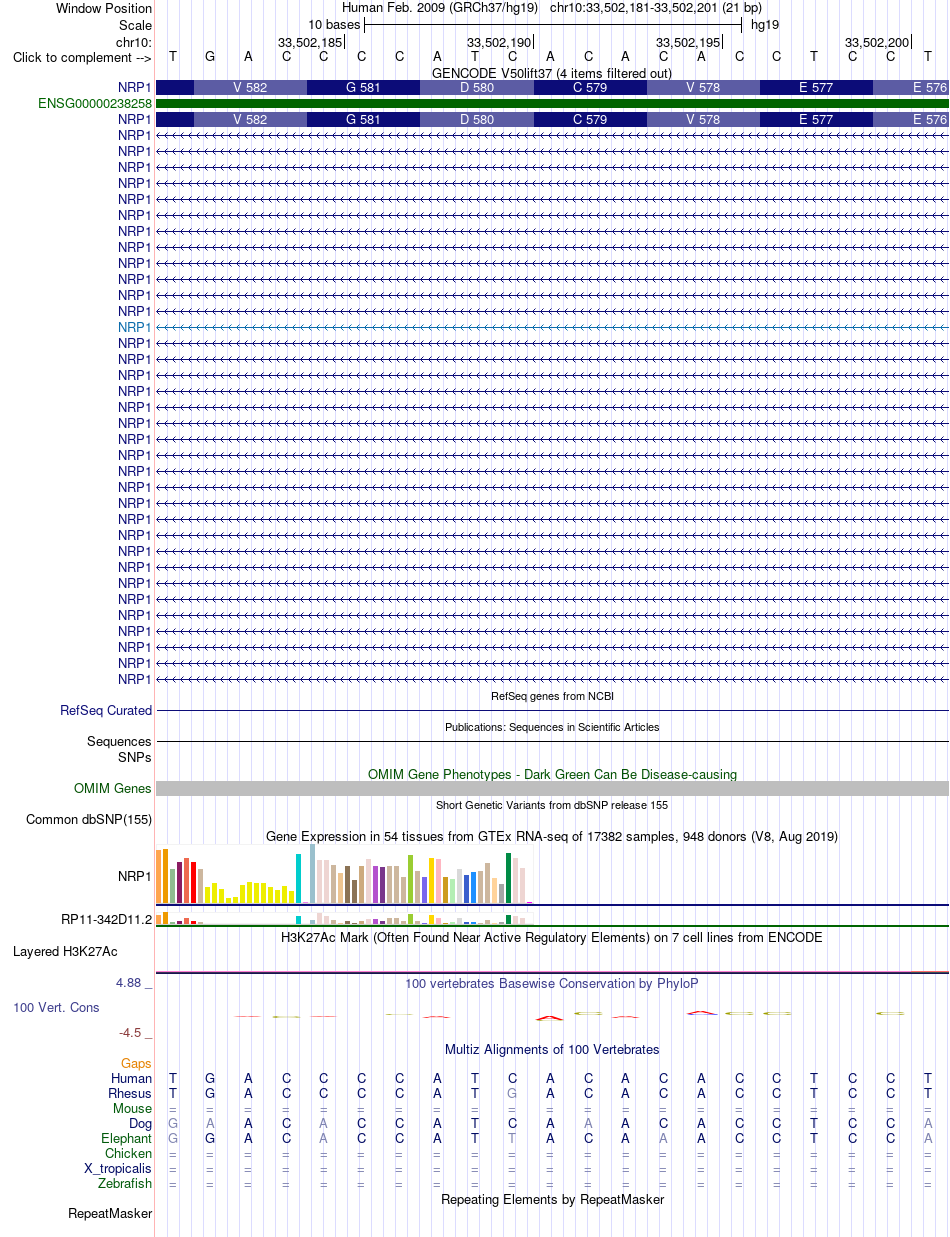Click the NRP1 GTEx expression bar chart
The height and width of the screenshot is (1237, 950).
pyautogui.click(x=344, y=875)
